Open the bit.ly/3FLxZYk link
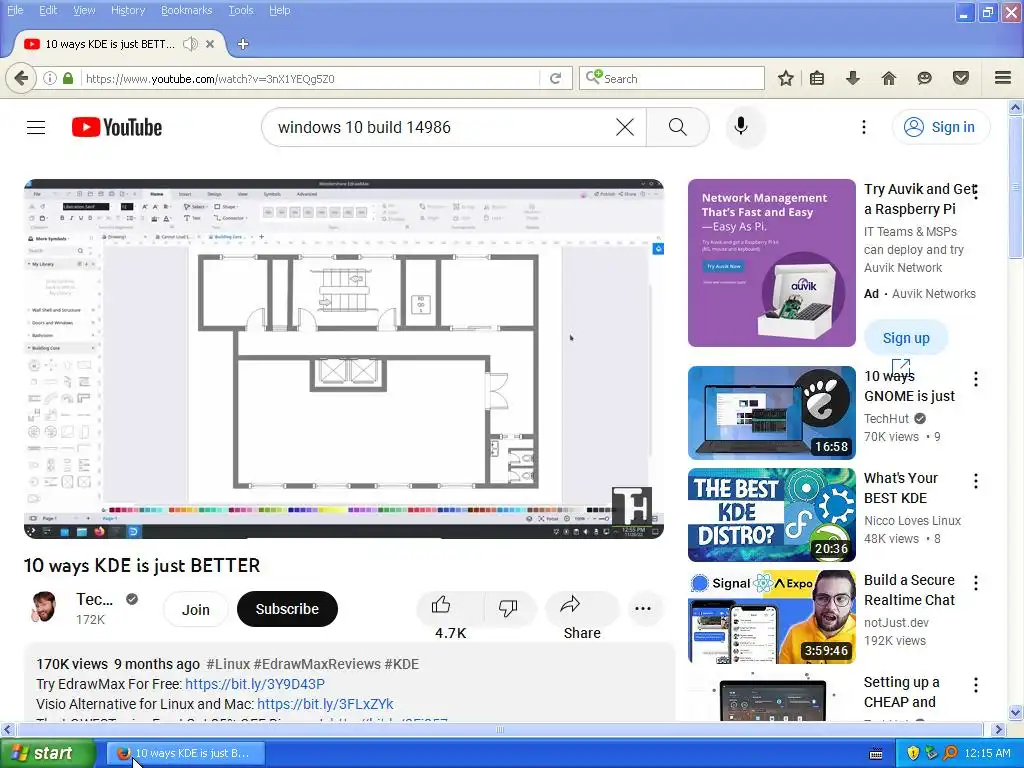Viewport: 1024px width, 768px height. click(325, 704)
